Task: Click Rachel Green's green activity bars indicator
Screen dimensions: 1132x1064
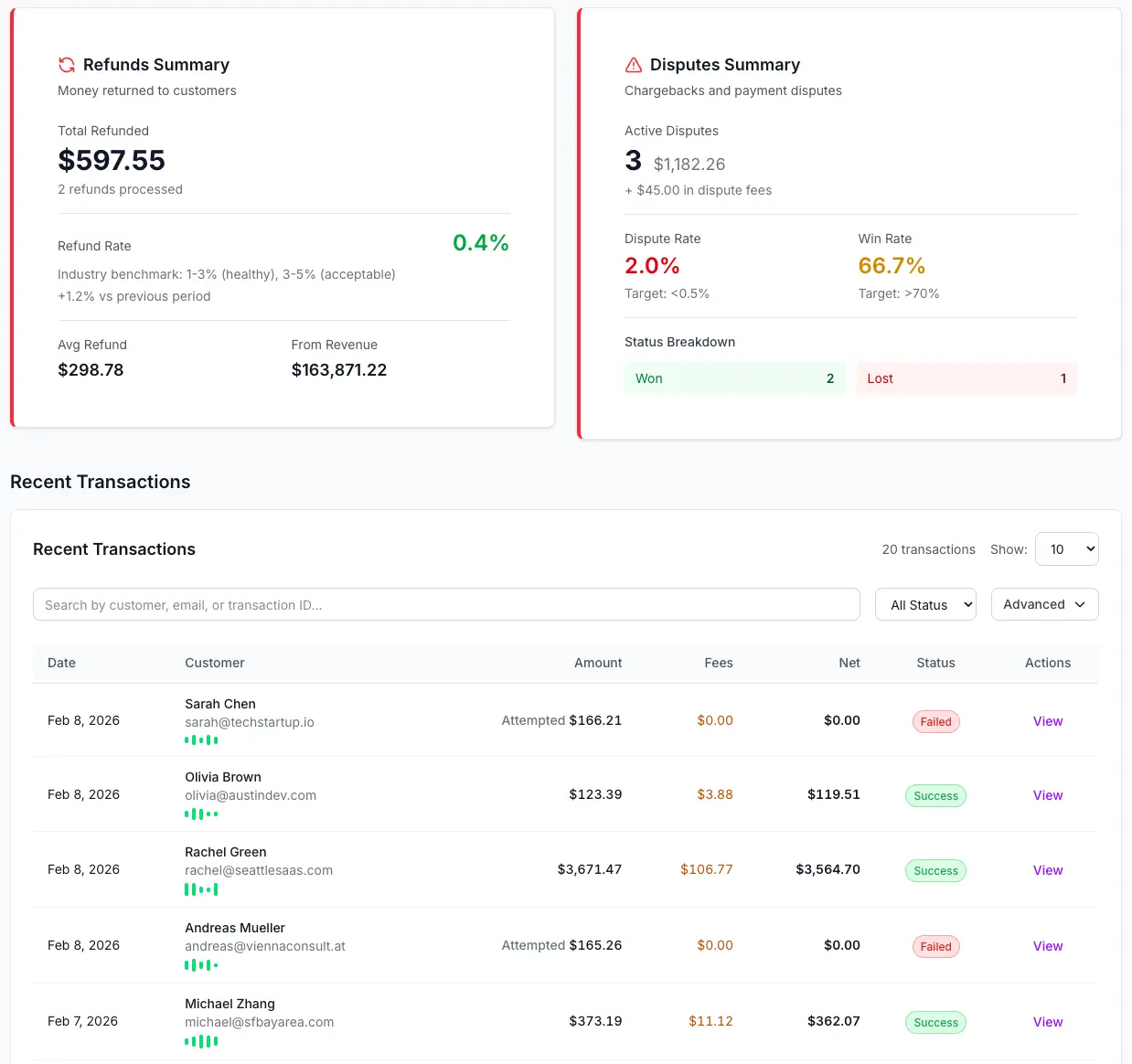Action: (201, 889)
